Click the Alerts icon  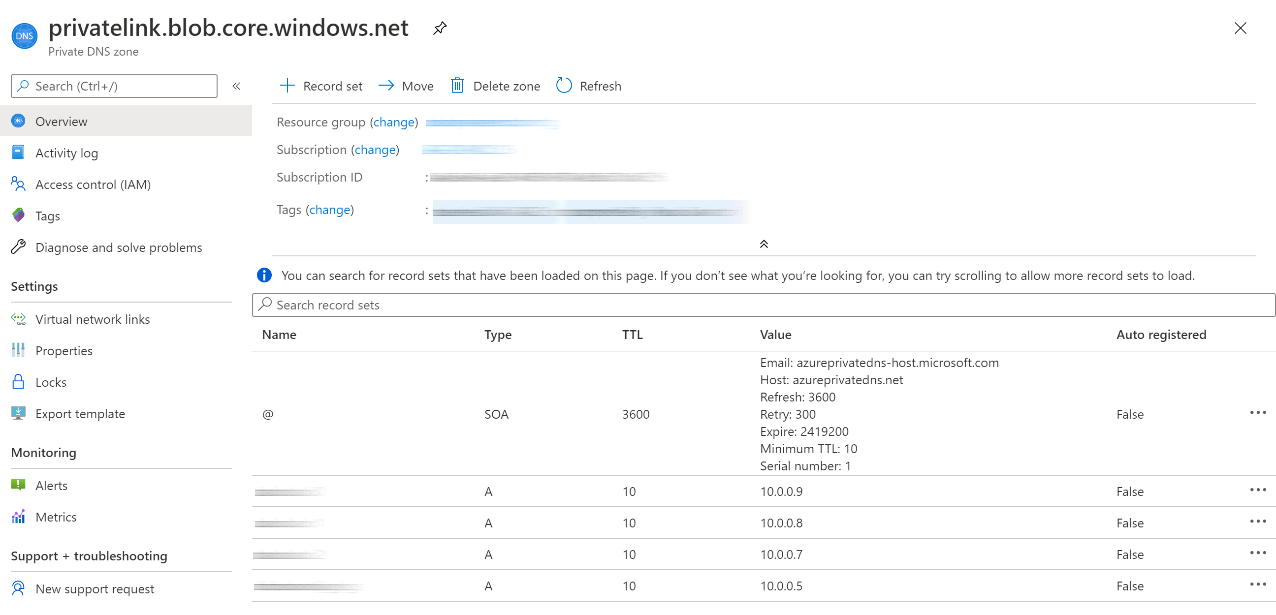click(x=18, y=485)
